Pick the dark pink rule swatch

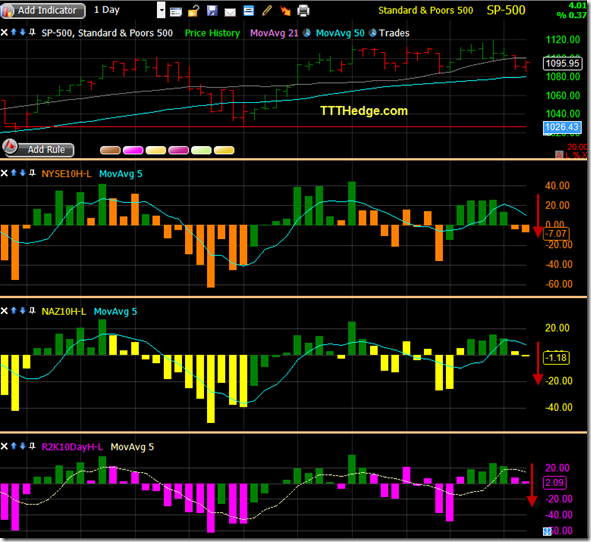[x=178, y=150]
